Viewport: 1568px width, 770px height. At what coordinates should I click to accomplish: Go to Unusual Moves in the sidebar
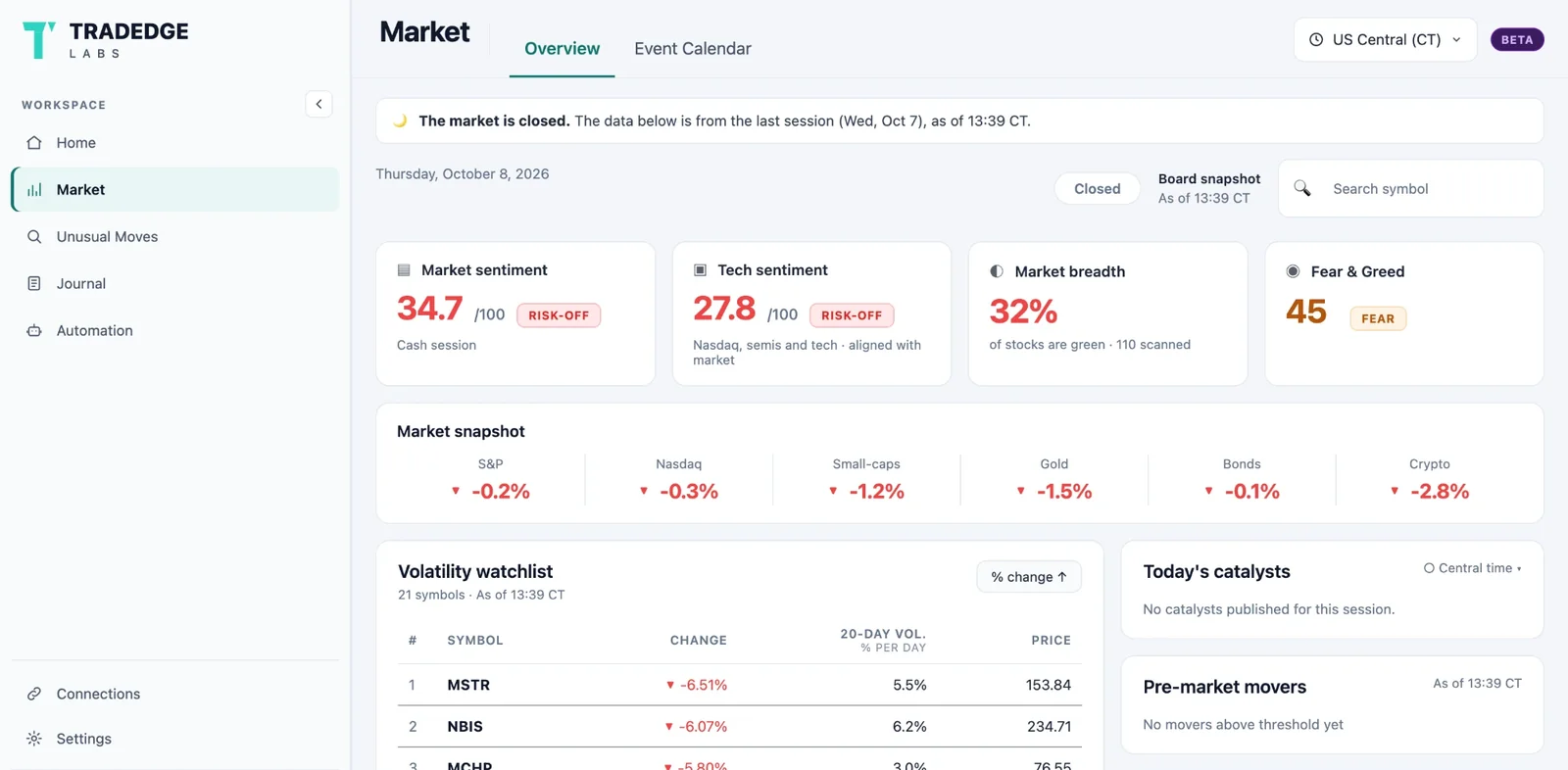tap(175, 237)
